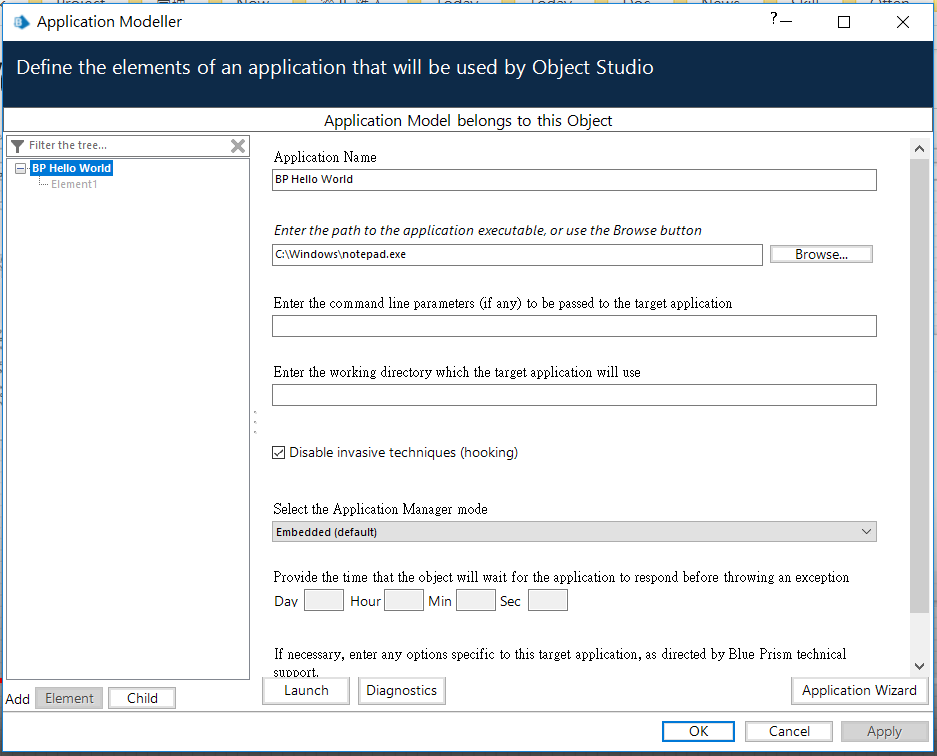Select BP Hello World in tree
The height and width of the screenshot is (756, 937).
[x=72, y=169]
